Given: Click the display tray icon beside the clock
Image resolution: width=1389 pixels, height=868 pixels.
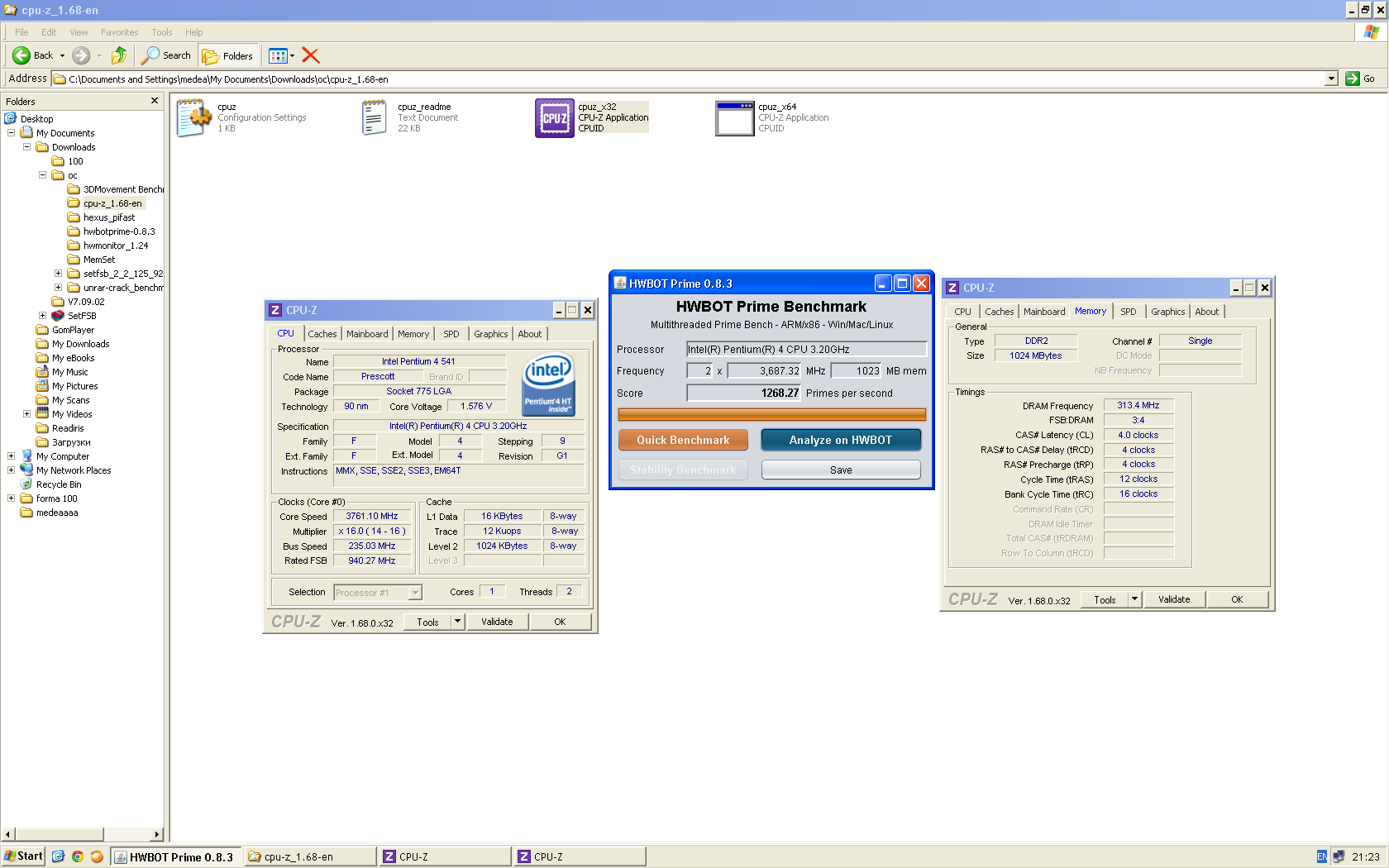Looking at the screenshot, I should (1339, 856).
